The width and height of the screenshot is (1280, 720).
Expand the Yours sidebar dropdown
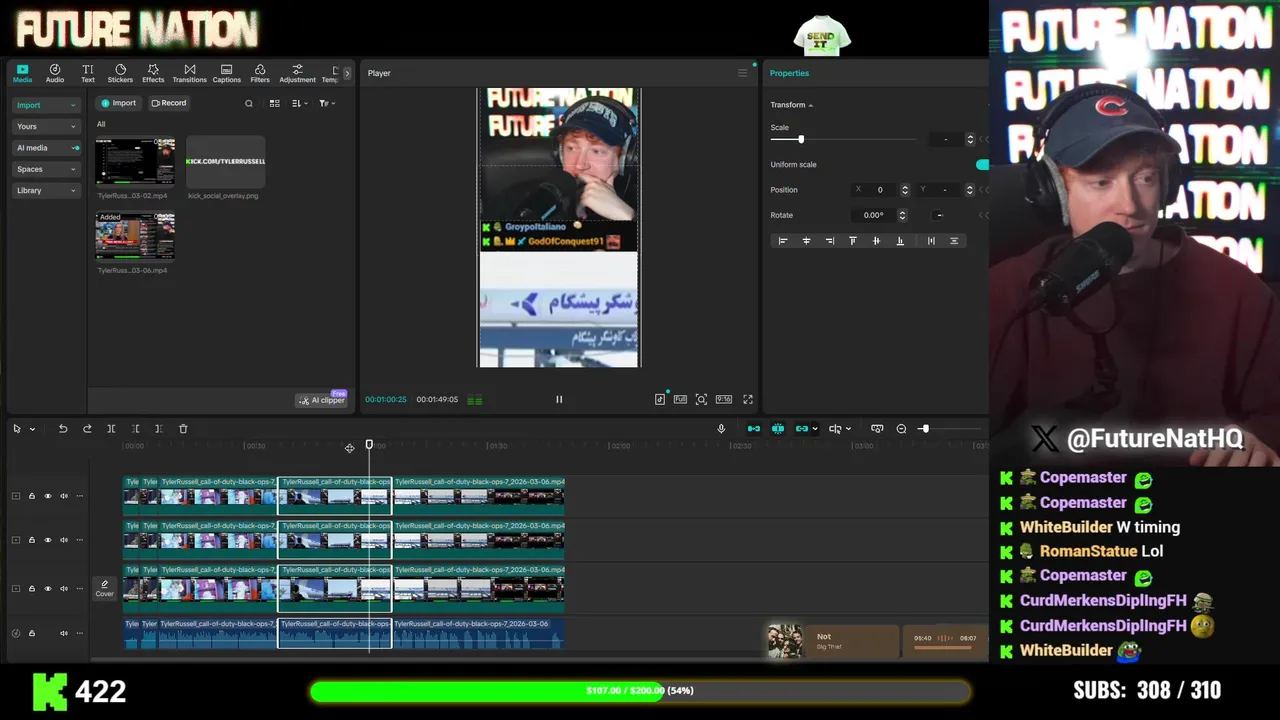click(x=73, y=127)
